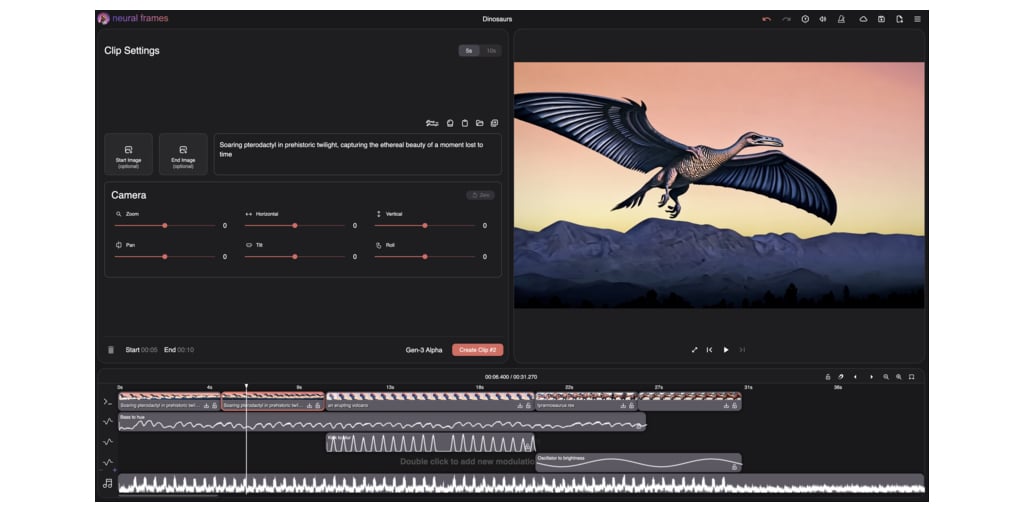Toggle lock on Oscillator to brightness modulation
This screenshot has height=512, width=1024.
[735, 466]
